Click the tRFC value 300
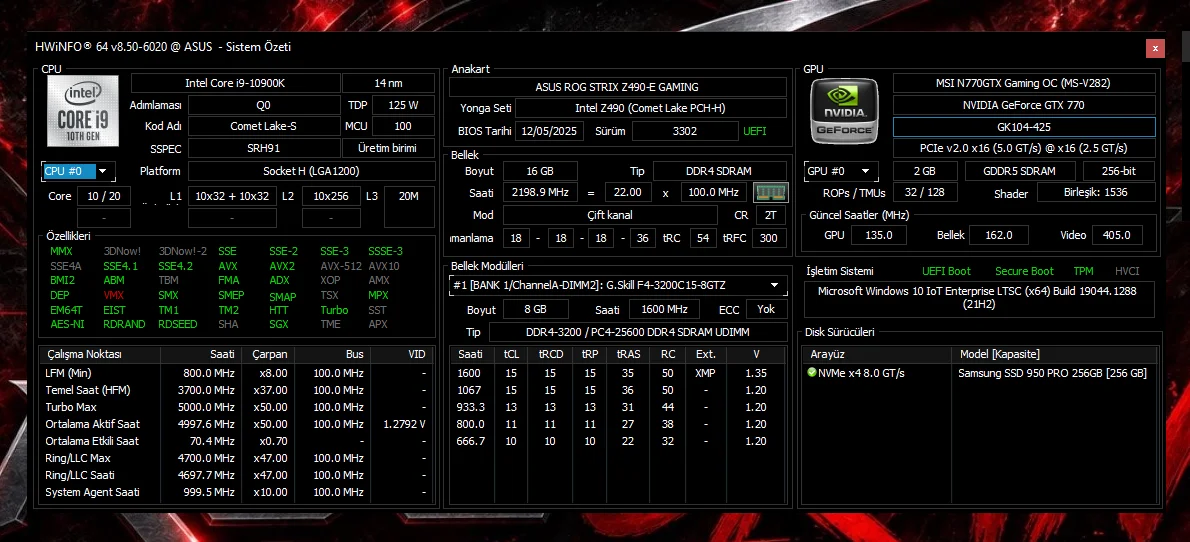The width and height of the screenshot is (1190, 542). point(769,238)
